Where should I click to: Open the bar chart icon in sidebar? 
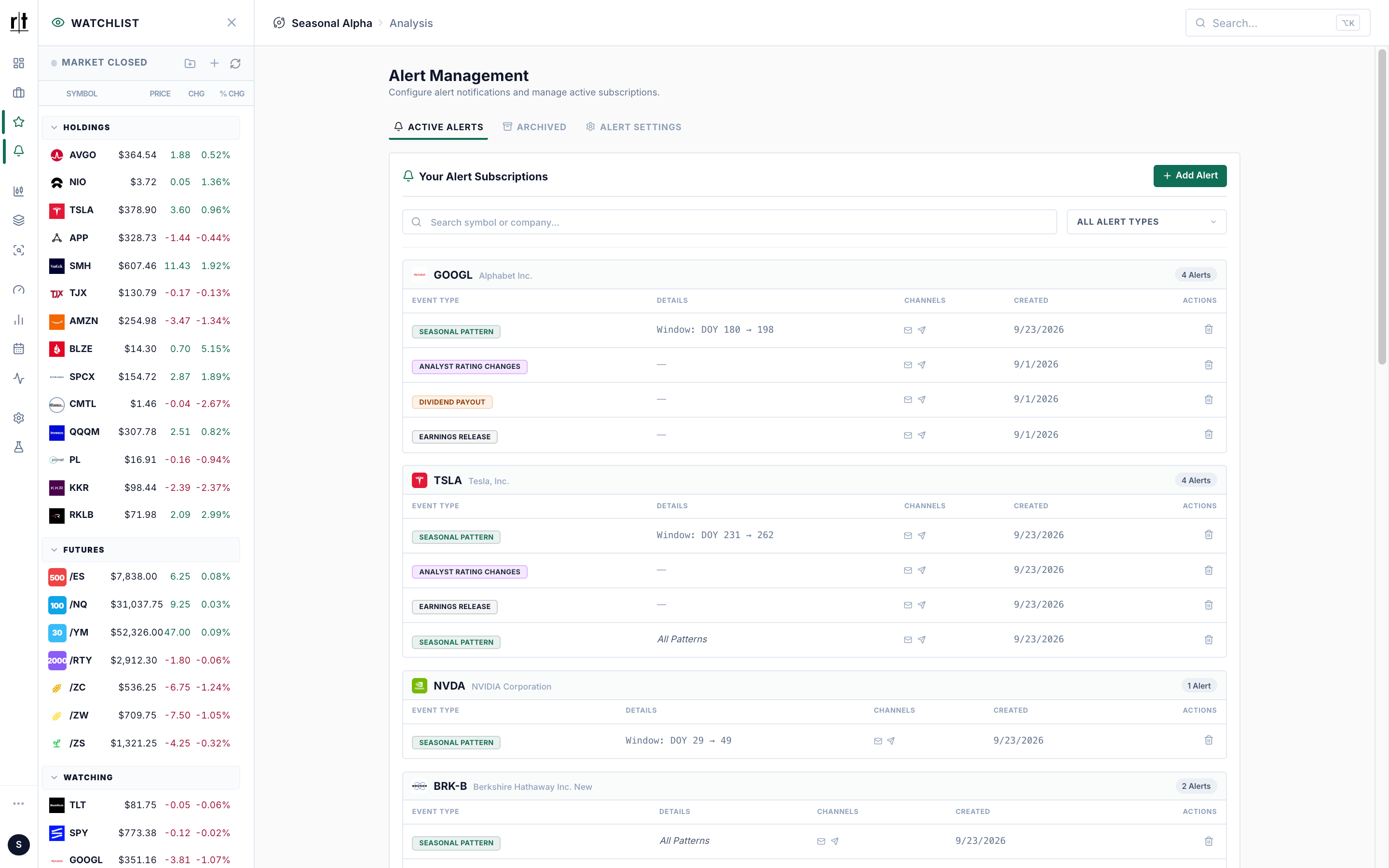tap(18, 320)
